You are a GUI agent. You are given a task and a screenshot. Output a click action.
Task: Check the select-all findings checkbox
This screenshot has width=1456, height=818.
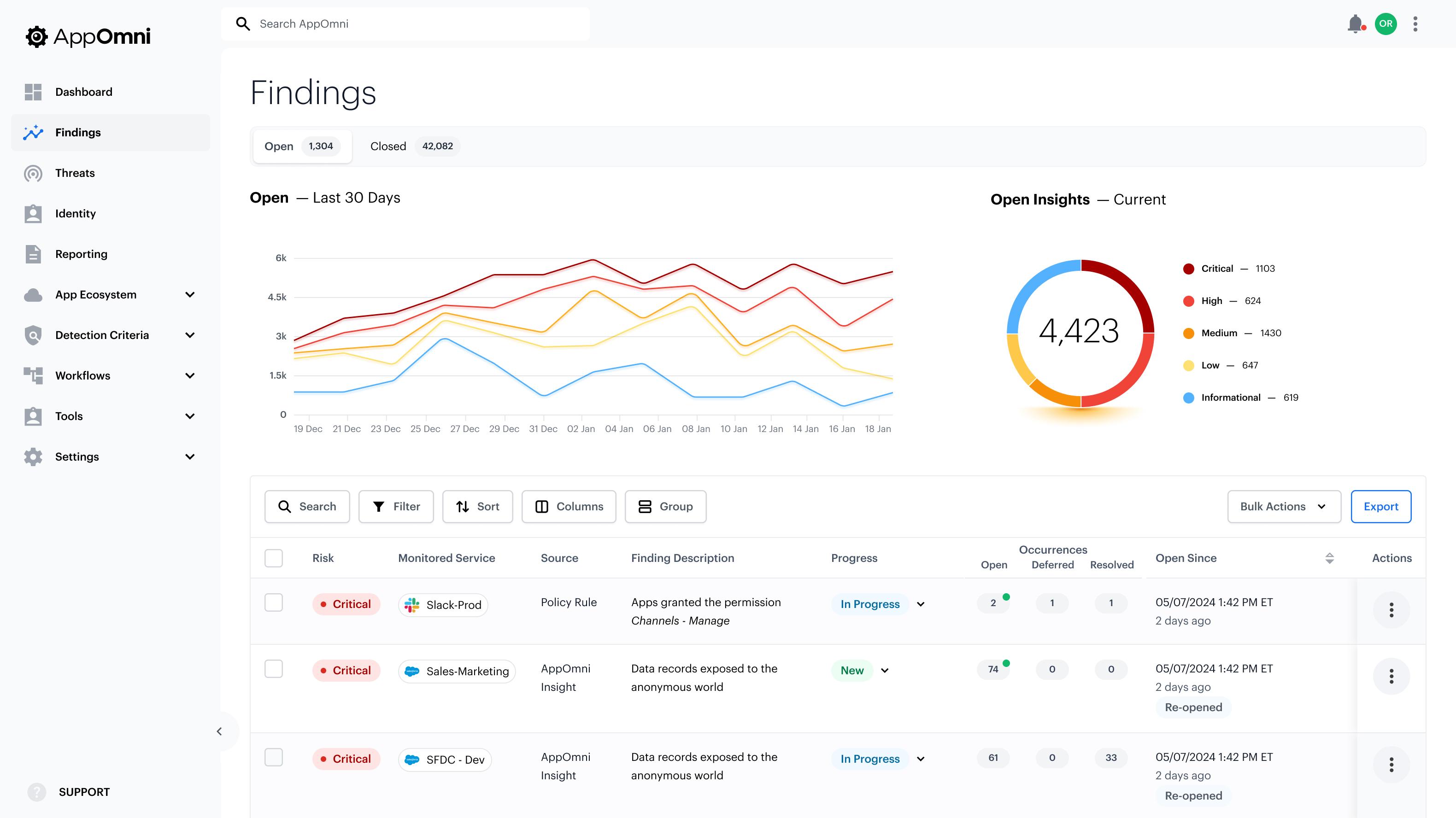pos(274,558)
